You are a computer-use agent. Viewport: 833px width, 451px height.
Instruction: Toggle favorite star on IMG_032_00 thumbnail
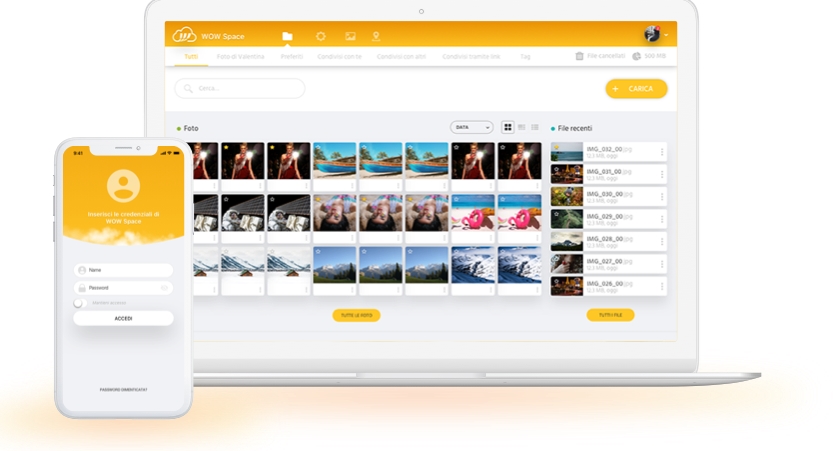[556, 146]
